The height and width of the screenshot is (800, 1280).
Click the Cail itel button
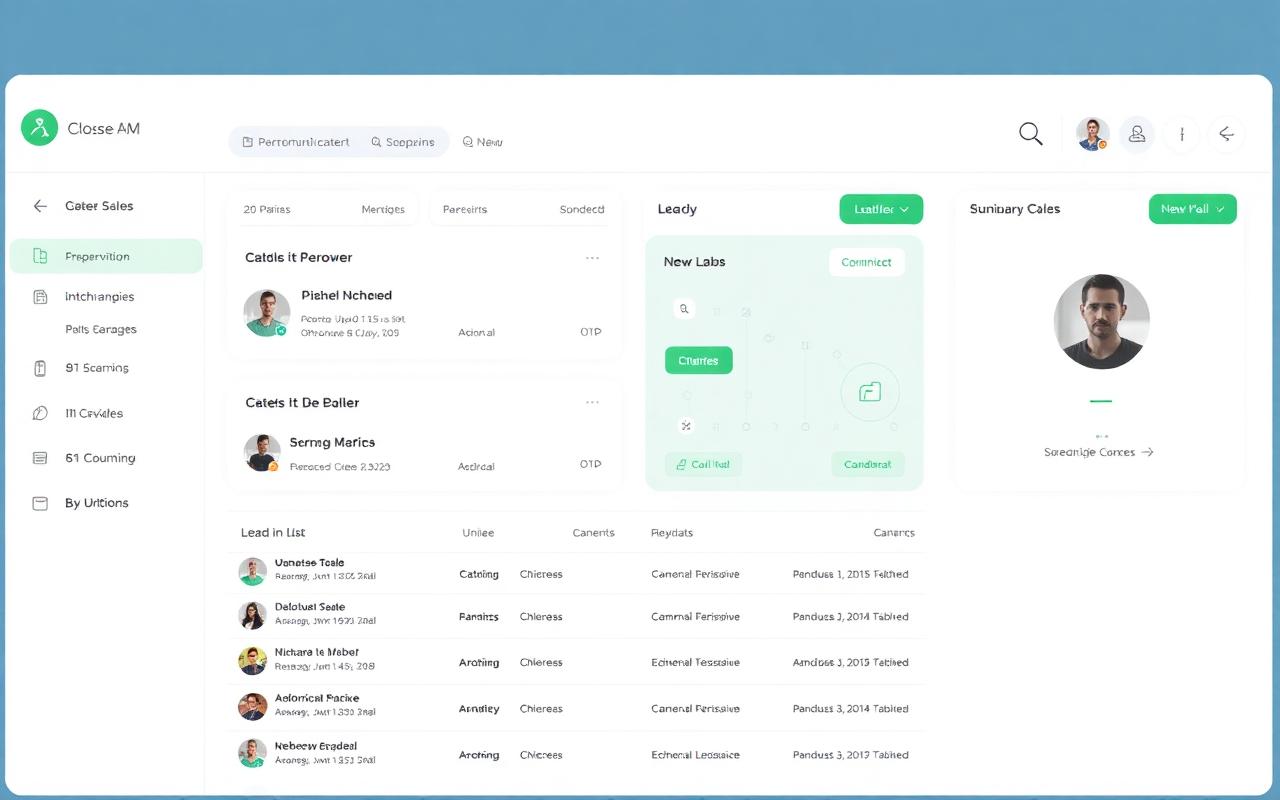pos(703,464)
